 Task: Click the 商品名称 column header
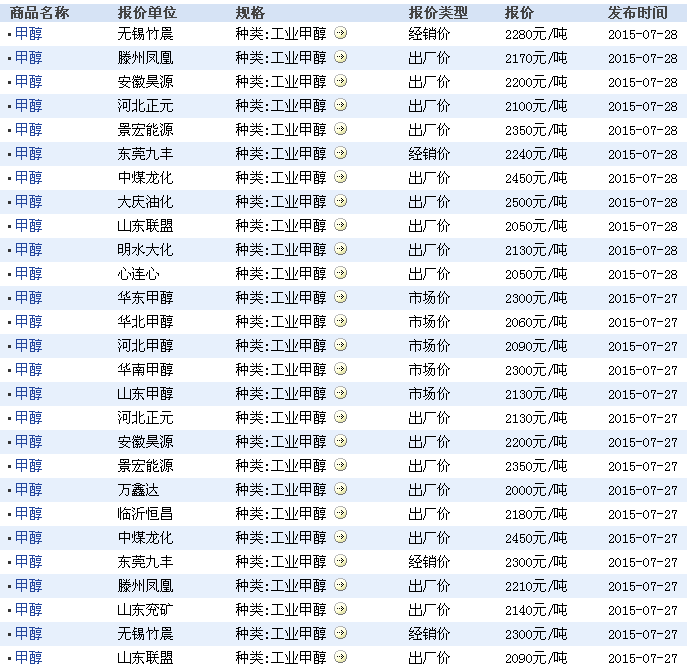(x=39, y=13)
